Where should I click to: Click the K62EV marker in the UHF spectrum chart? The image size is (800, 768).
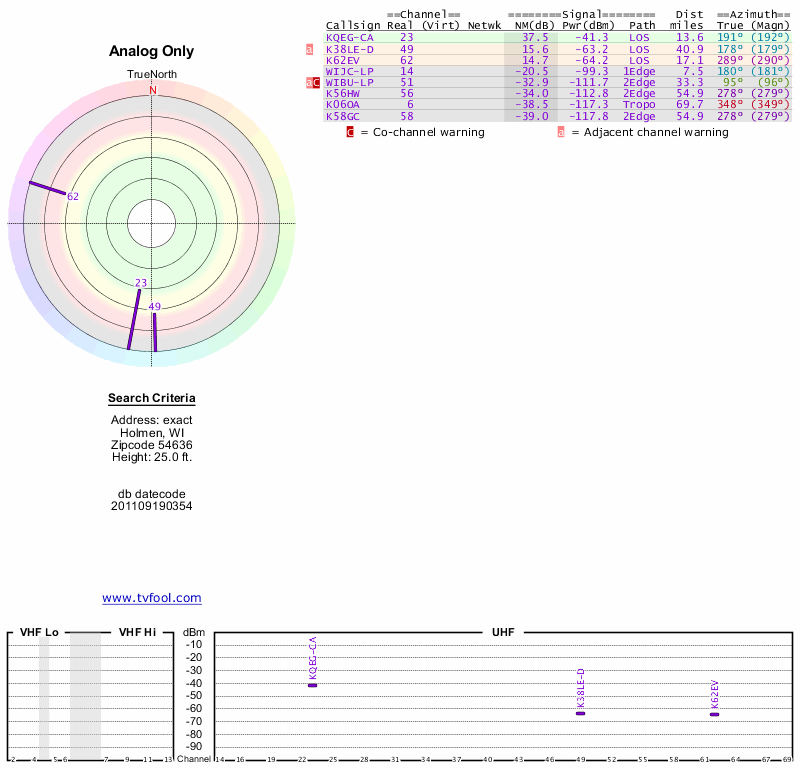pos(714,714)
